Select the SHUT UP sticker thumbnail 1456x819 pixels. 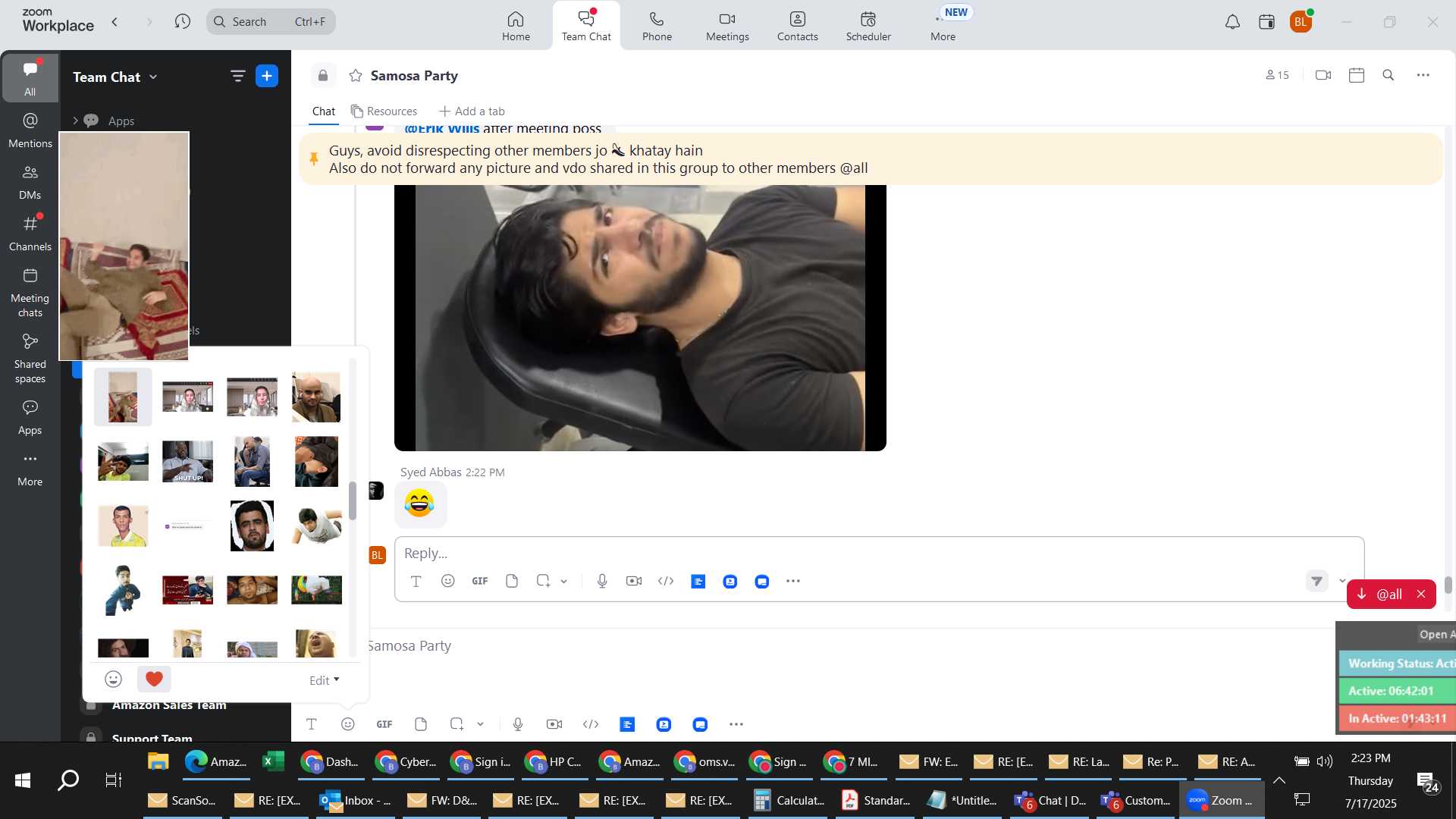click(187, 461)
